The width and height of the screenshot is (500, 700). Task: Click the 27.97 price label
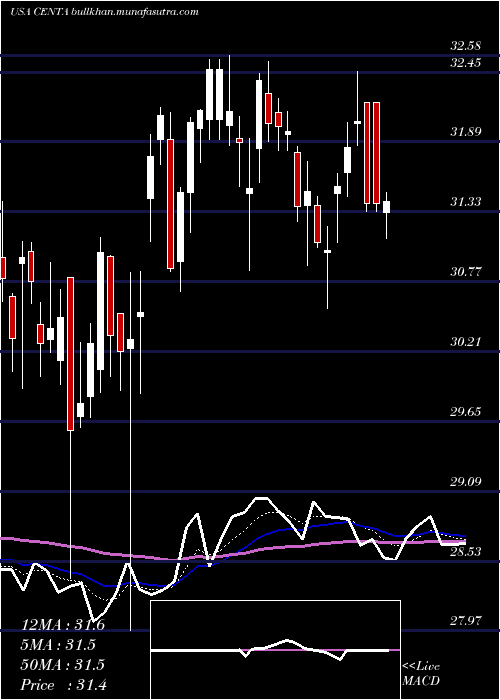(466, 621)
